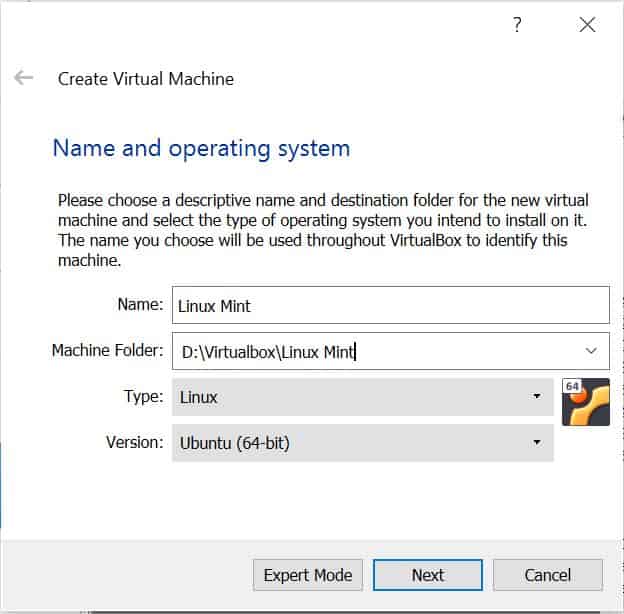Go back using the left arrow icon
The image size is (624, 614).
24,78
